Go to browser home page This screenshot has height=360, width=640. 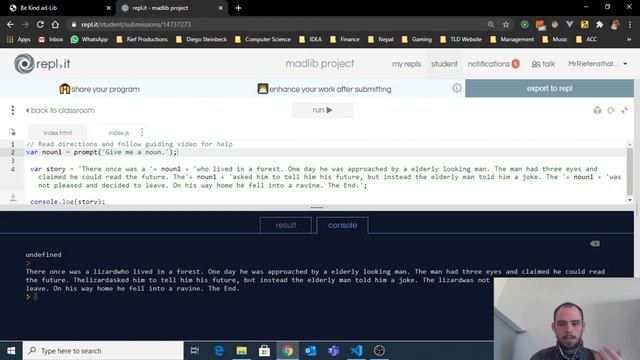pos(55,24)
